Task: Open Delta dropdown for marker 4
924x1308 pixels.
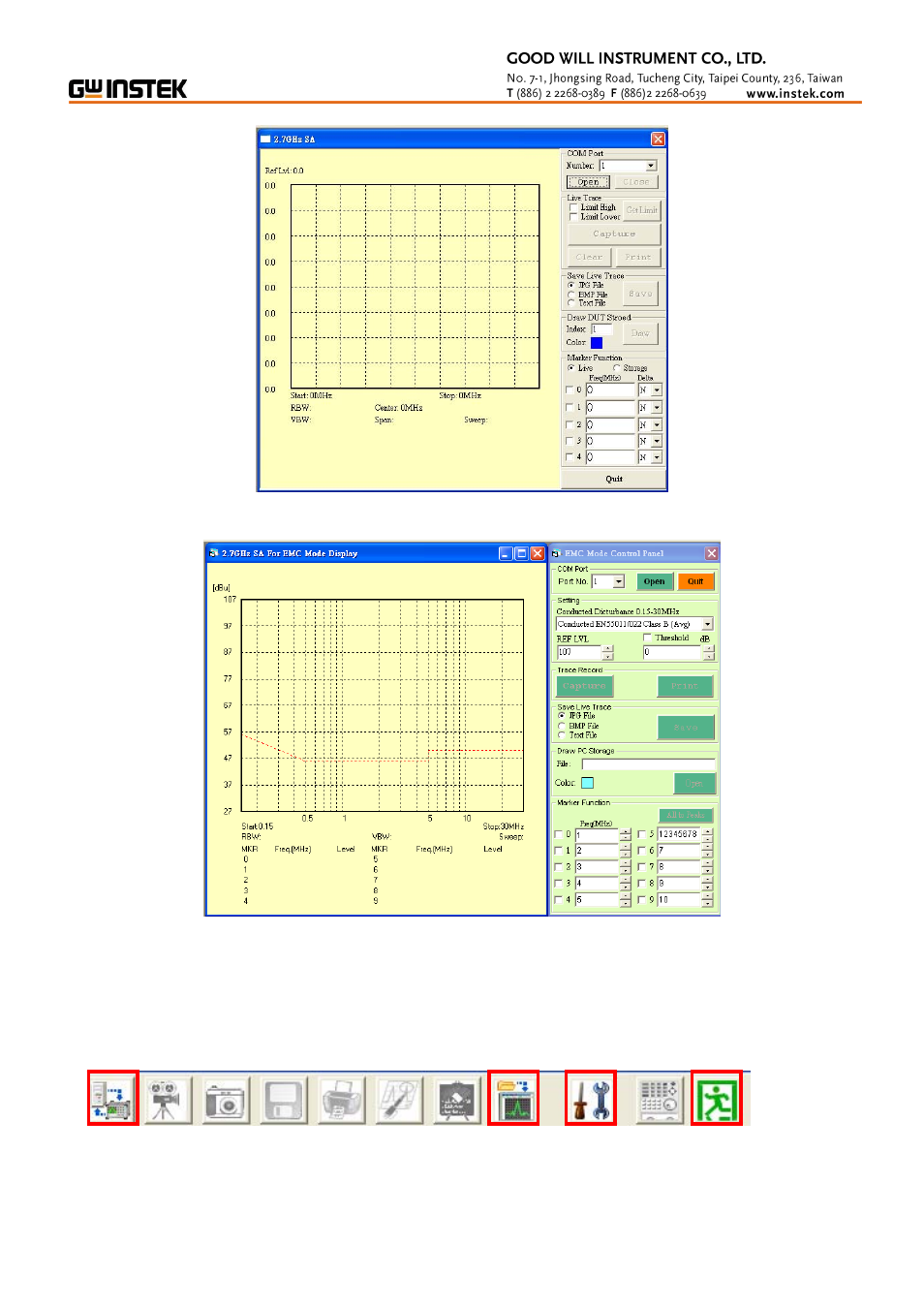Action: [657, 457]
